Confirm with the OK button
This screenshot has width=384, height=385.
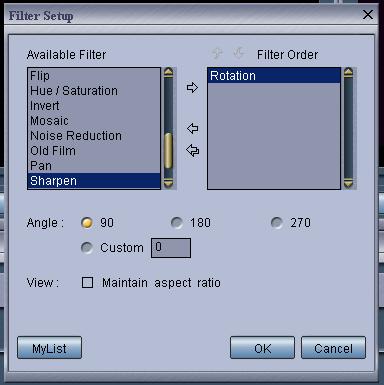[x=262, y=348]
